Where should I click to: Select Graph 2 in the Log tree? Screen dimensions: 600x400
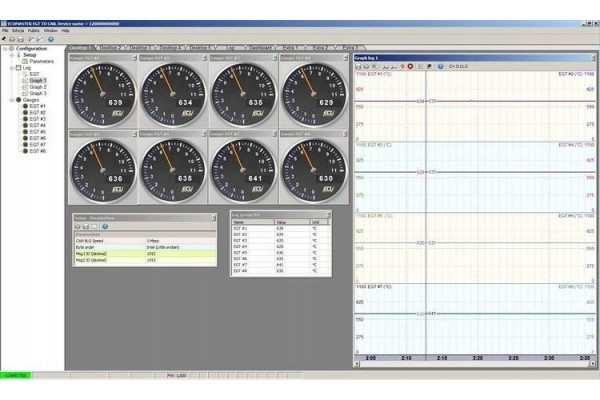[x=38, y=87]
